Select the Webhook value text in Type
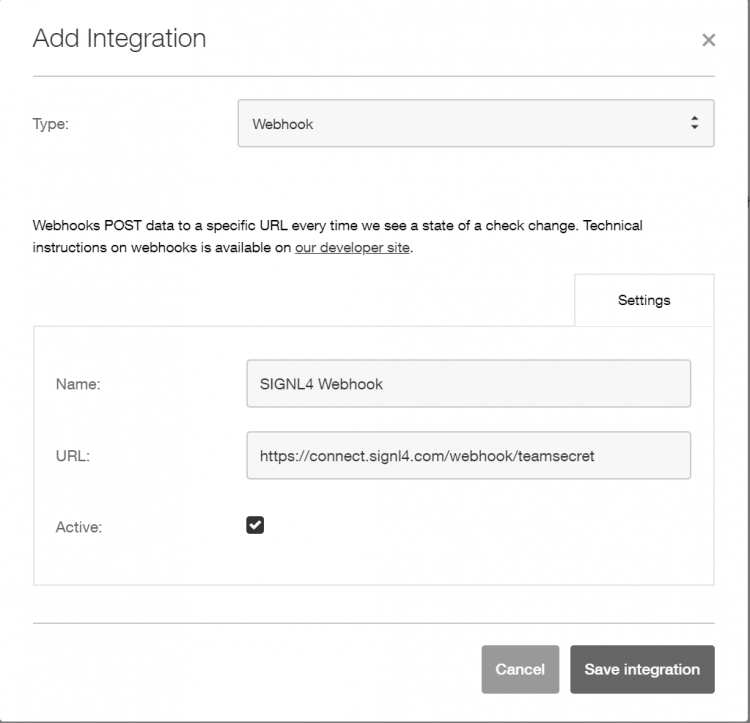 click(283, 124)
